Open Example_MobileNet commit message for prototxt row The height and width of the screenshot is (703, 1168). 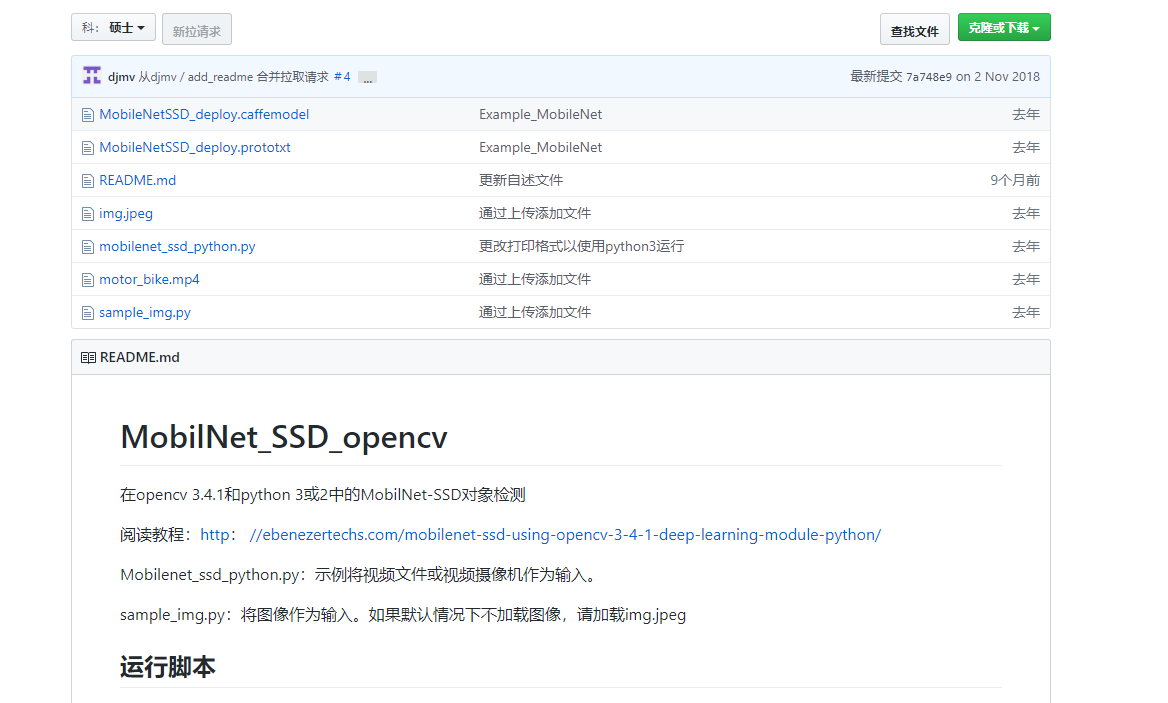[540, 147]
